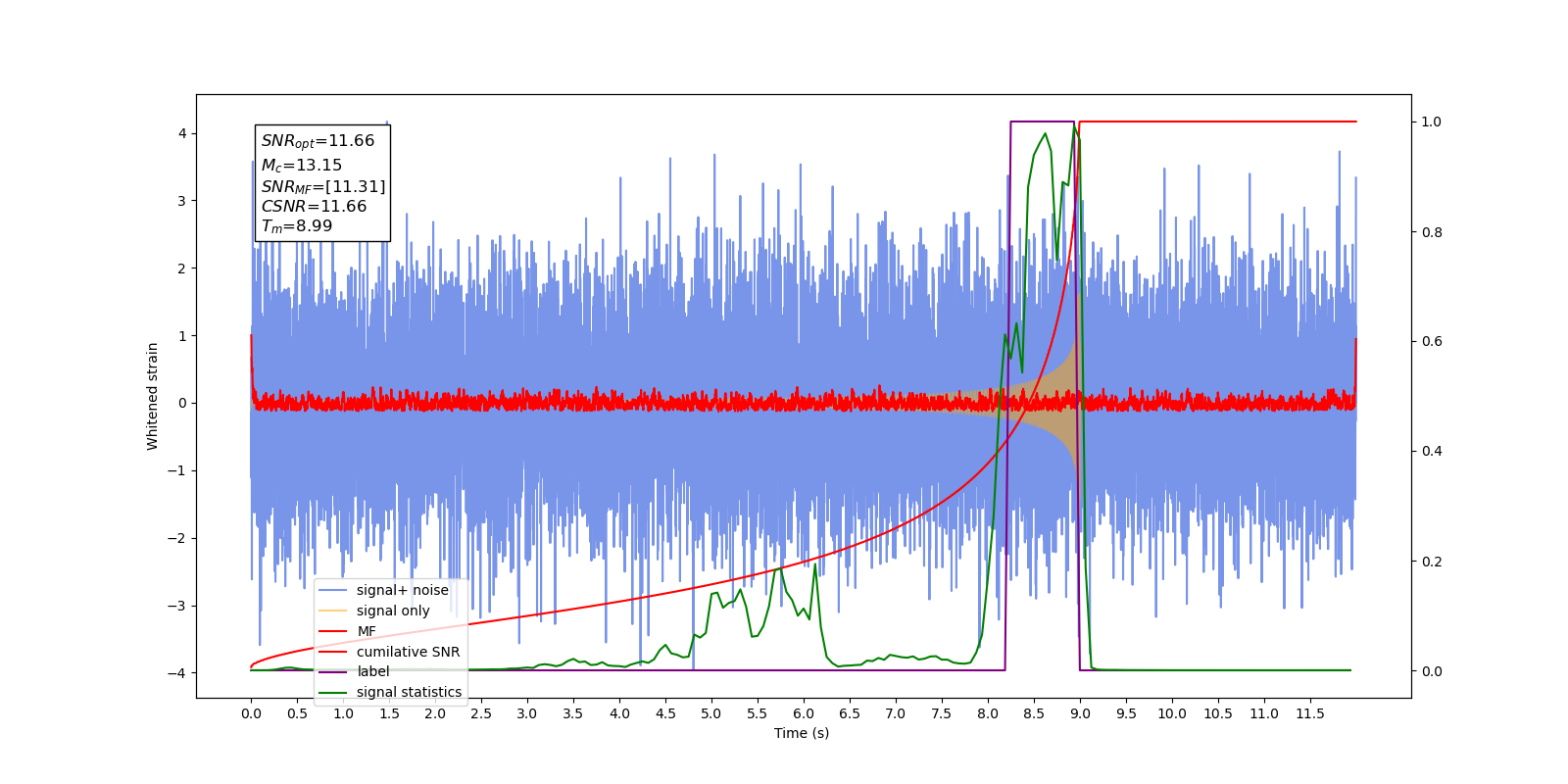
Task: Select the CSNR=11.66 annotation text
Action: [314, 206]
